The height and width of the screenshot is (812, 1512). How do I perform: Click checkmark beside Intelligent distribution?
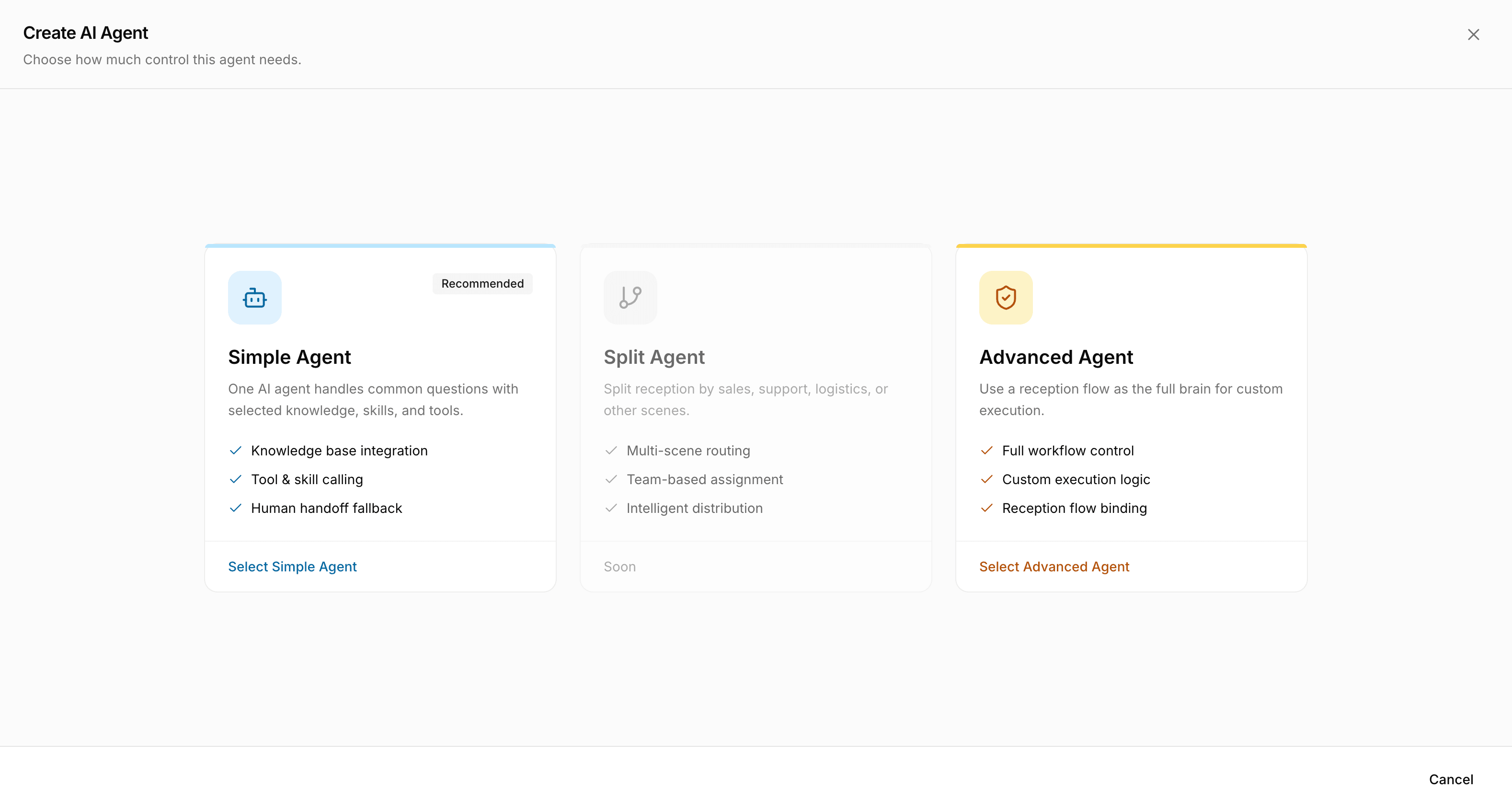pyautogui.click(x=611, y=508)
